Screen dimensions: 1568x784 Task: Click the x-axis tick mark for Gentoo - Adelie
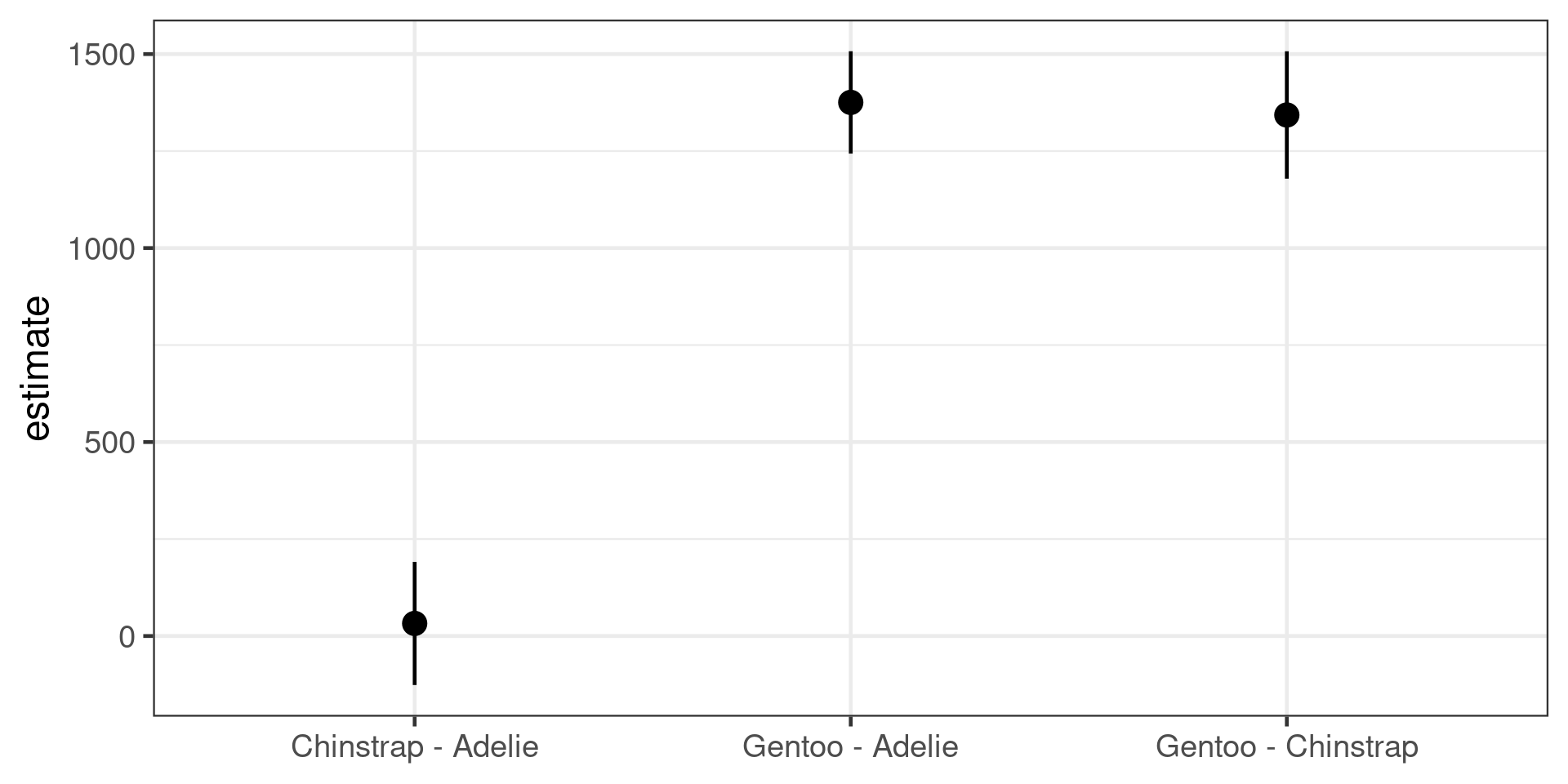850,721
